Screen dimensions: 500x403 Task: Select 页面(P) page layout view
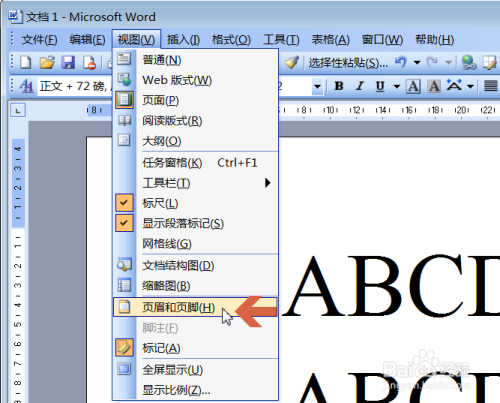coord(195,100)
